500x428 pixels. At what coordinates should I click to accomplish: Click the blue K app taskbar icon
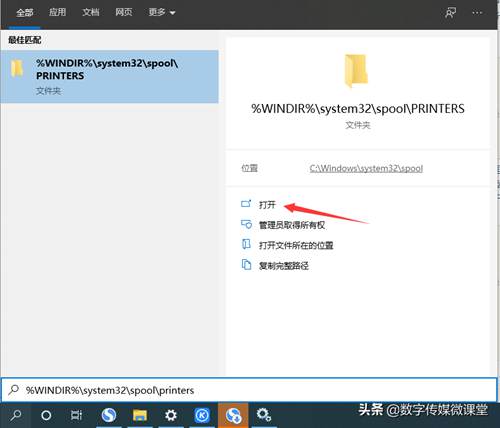[202, 415]
